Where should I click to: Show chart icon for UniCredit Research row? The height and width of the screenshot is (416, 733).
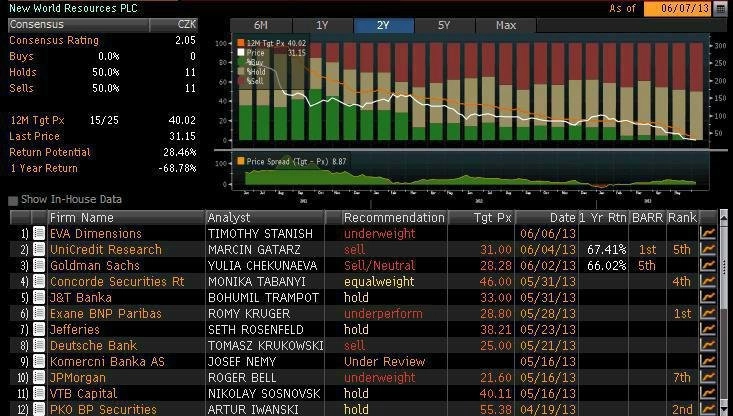[708, 249]
